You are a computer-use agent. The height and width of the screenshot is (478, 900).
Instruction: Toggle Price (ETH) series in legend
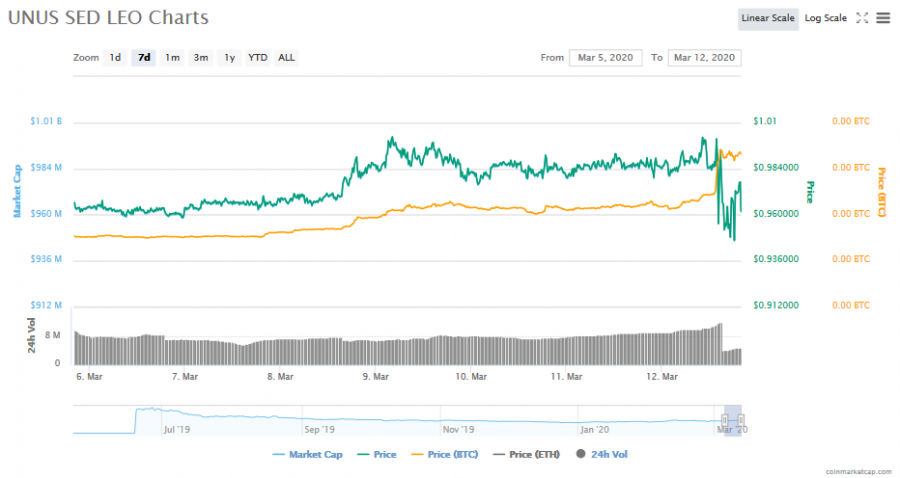(x=526, y=454)
